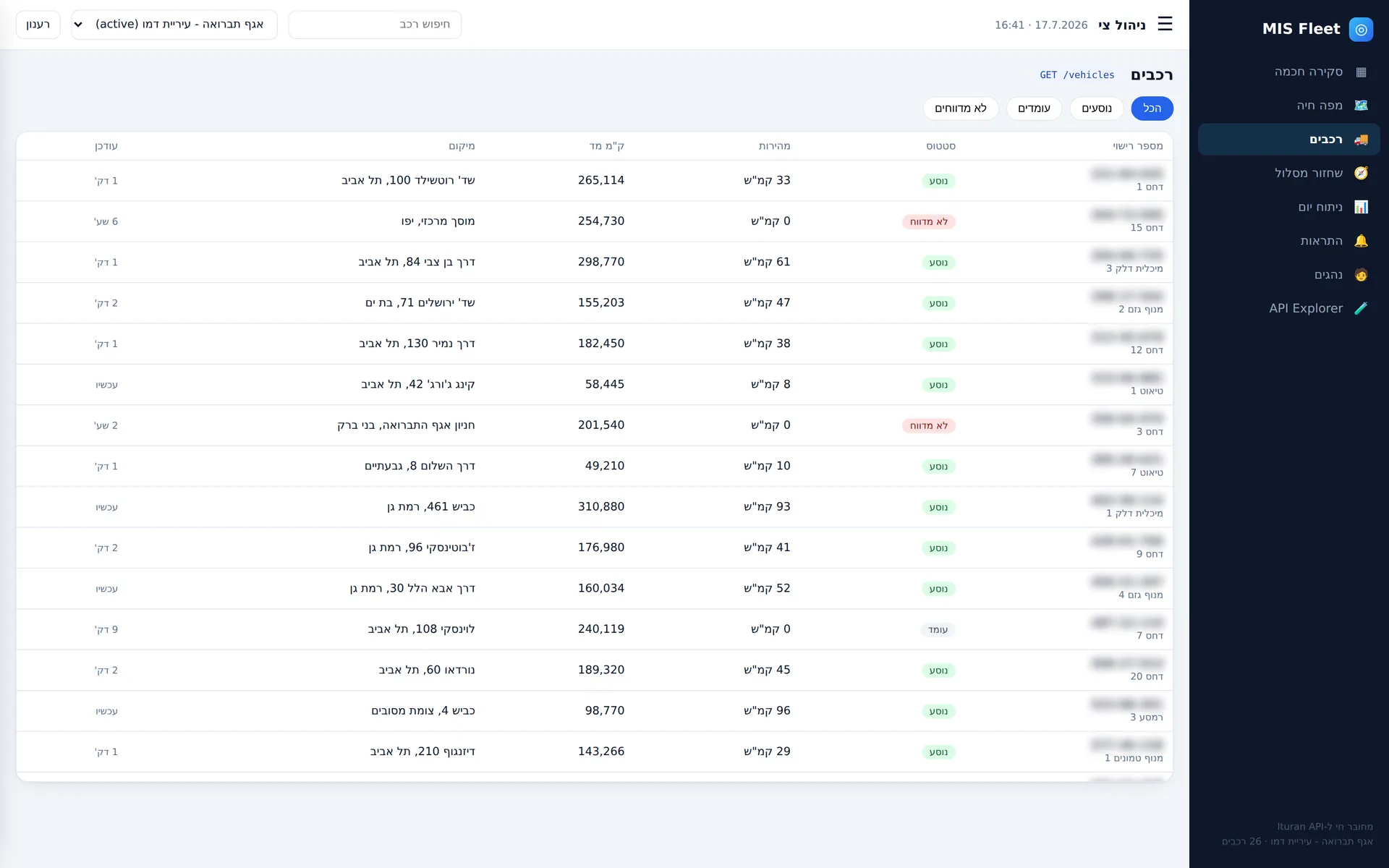Click the שחזור מסלול compass icon
Viewport: 1389px width, 868px height.
click(x=1361, y=173)
